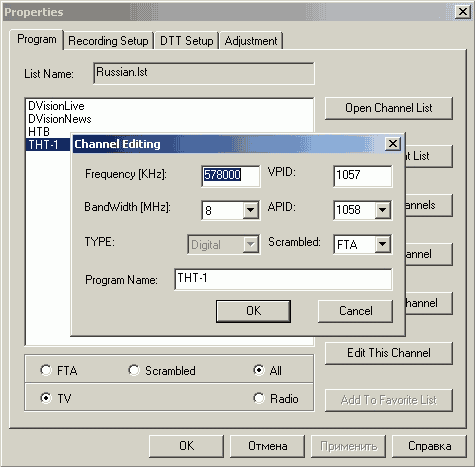This screenshot has height=467, width=475.
Task: Select the highlighted THT-1 channel row
Action: coord(48,145)
